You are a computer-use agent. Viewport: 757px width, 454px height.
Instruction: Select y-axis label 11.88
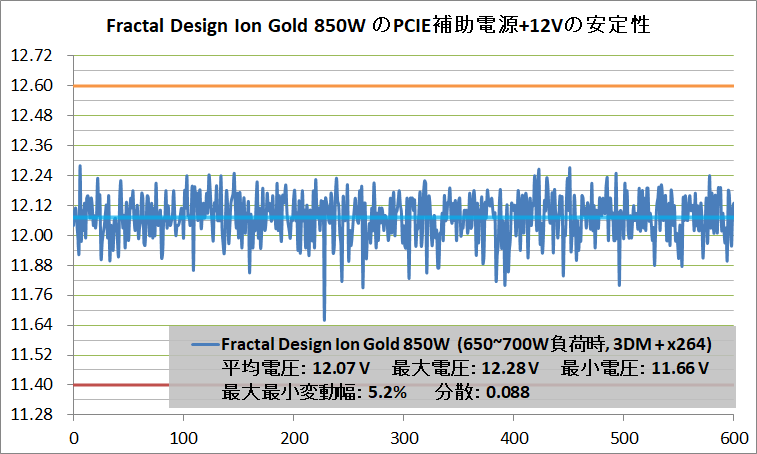click(x=31, y=265)
